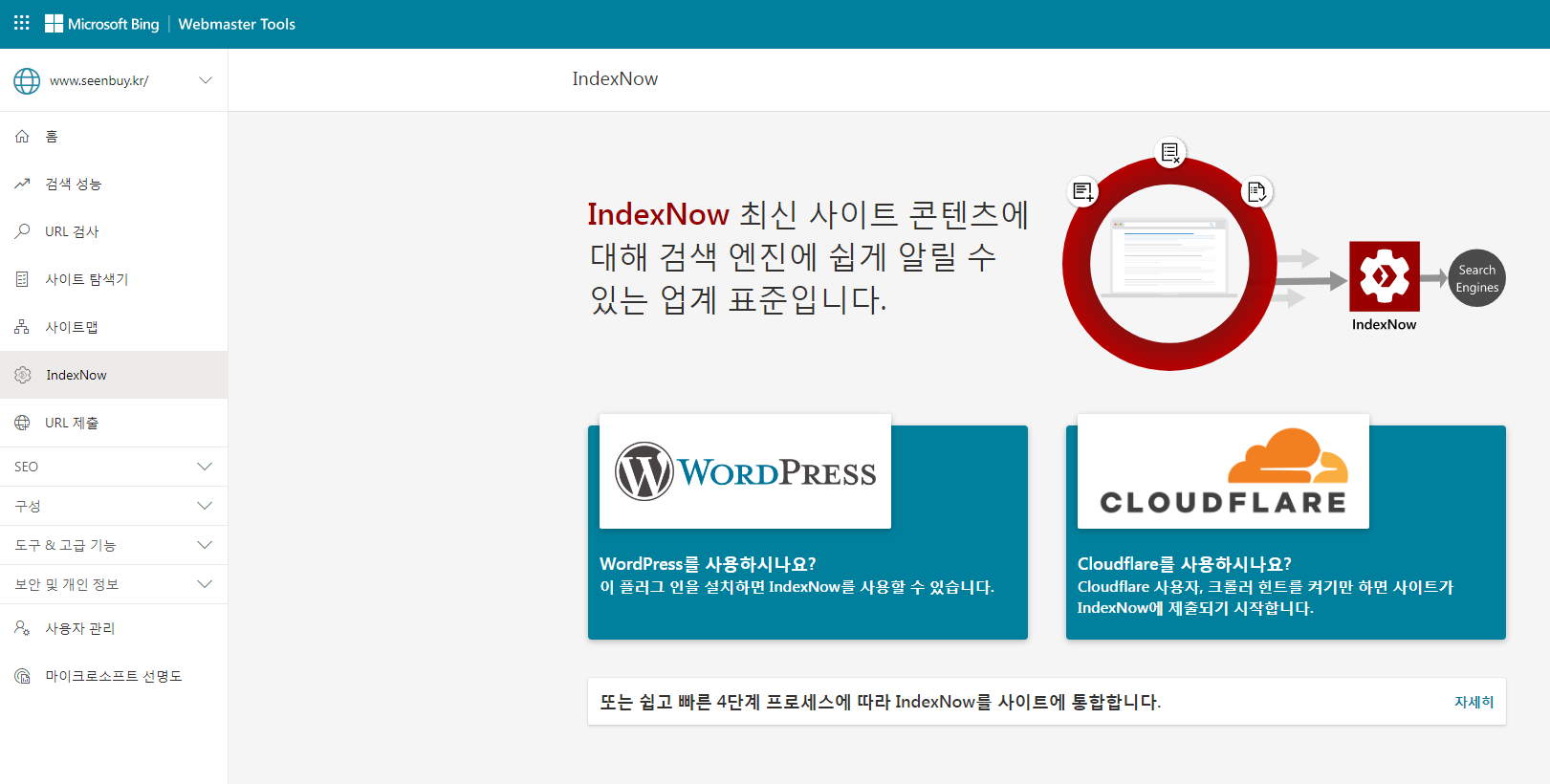
Task: Click the 자세히 link
Action: [x=1474, y=702]
